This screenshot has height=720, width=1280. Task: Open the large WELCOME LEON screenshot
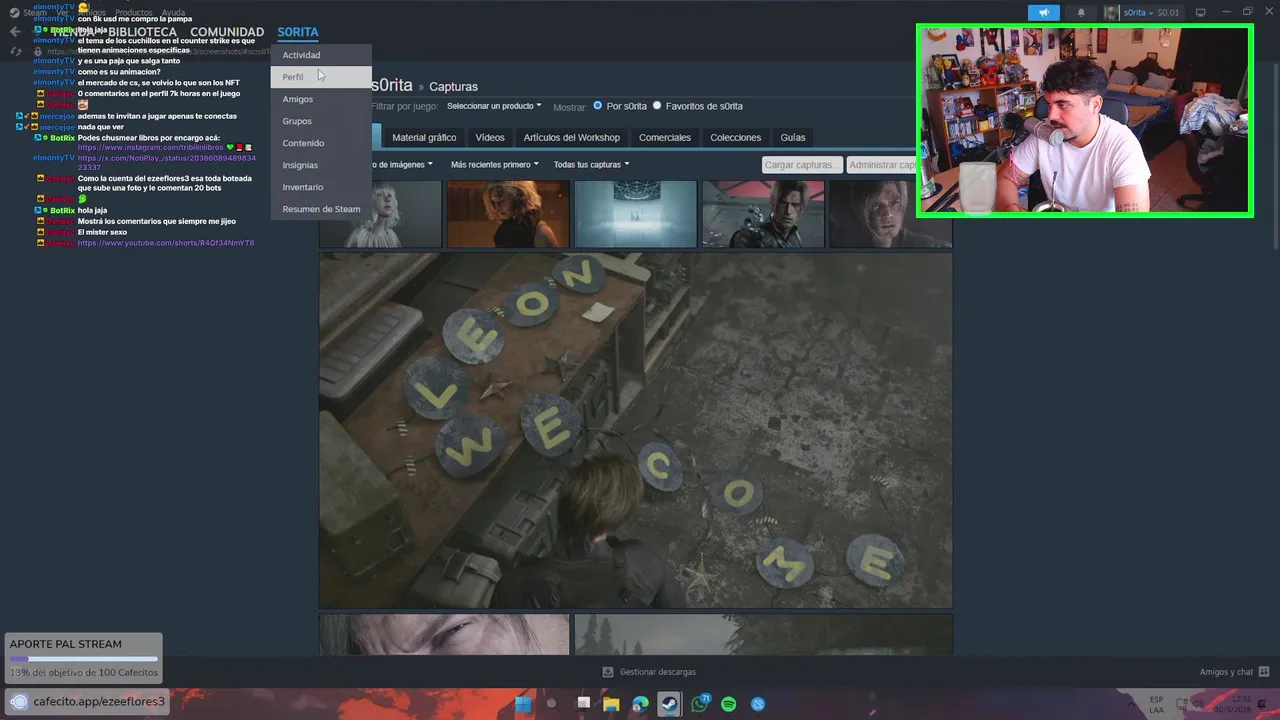click(x=636, y=430)
